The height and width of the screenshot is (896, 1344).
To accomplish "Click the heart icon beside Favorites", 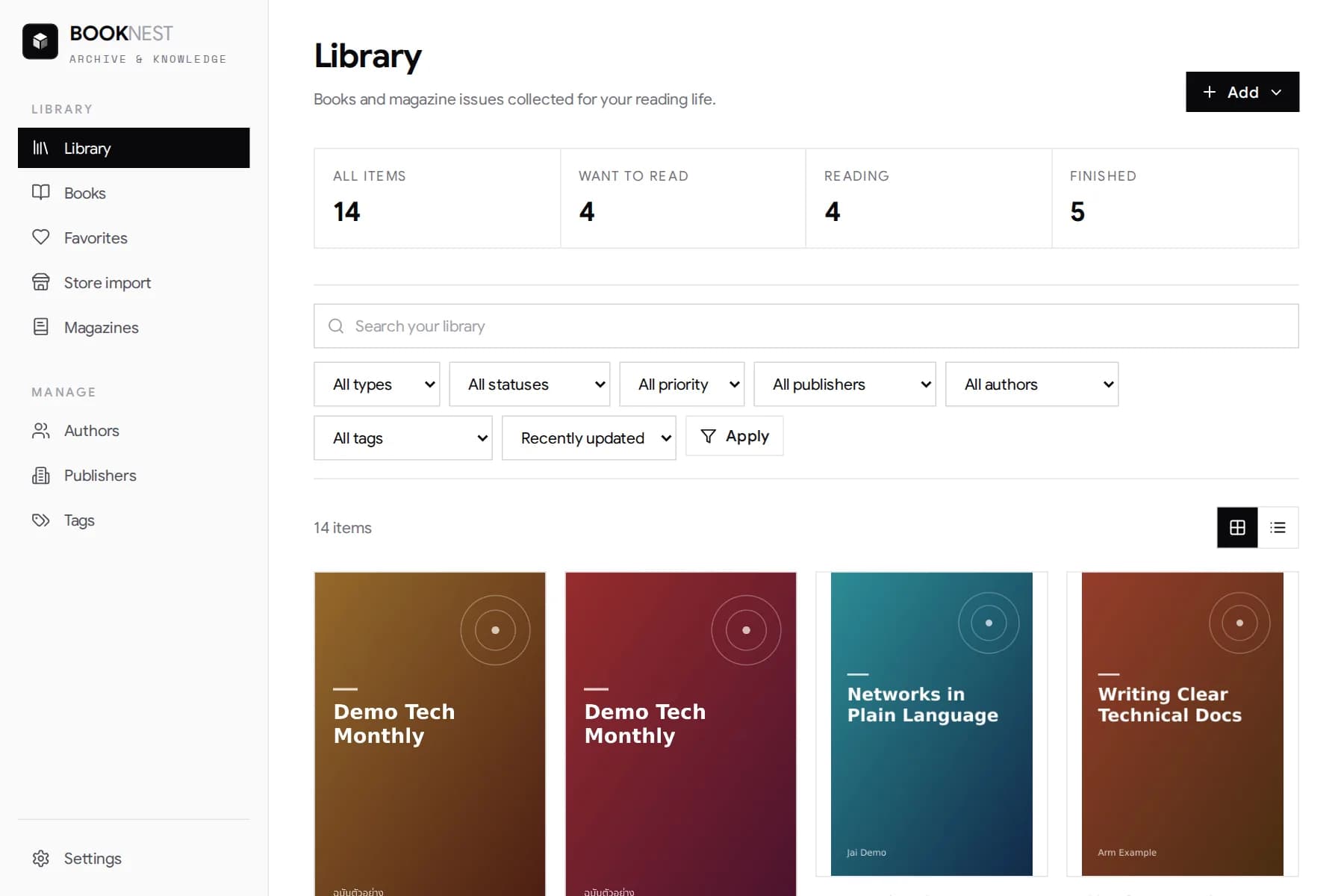I will tap(41, 237).
